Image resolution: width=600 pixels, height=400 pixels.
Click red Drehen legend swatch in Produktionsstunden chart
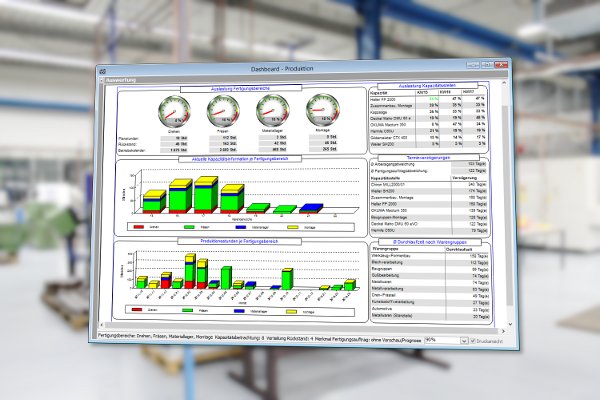(x=137, y=310)
